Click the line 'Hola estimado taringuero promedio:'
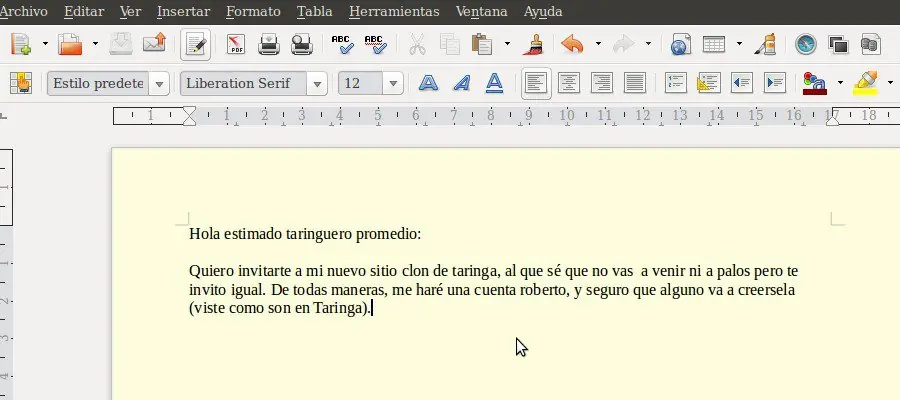This screenshot has width=900, height=400. pyautogui.click(x=305, y=234)
